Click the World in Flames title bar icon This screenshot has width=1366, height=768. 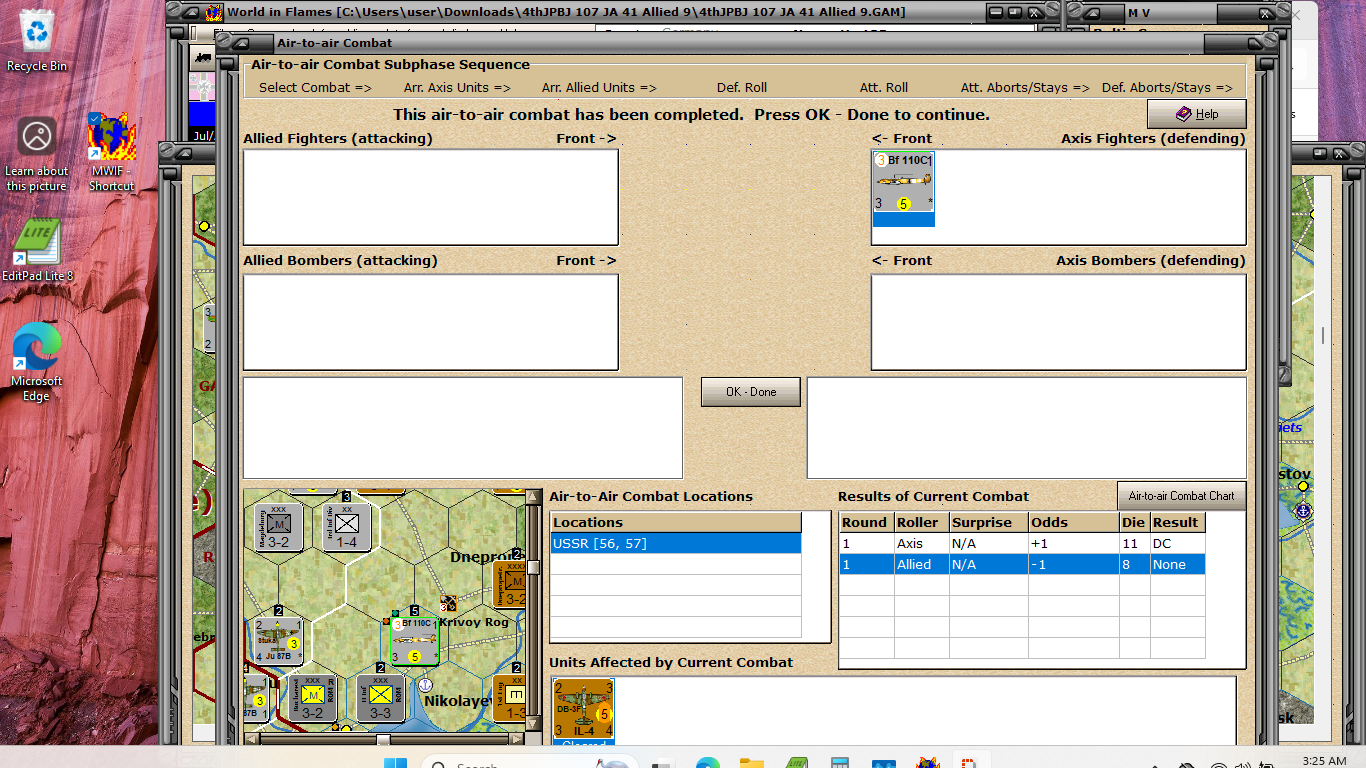point(214,12)
